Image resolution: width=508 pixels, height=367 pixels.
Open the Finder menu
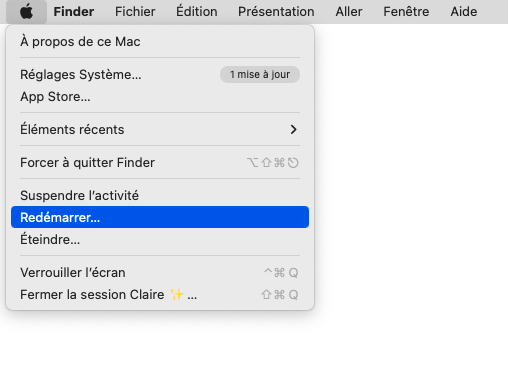[74, 12]
